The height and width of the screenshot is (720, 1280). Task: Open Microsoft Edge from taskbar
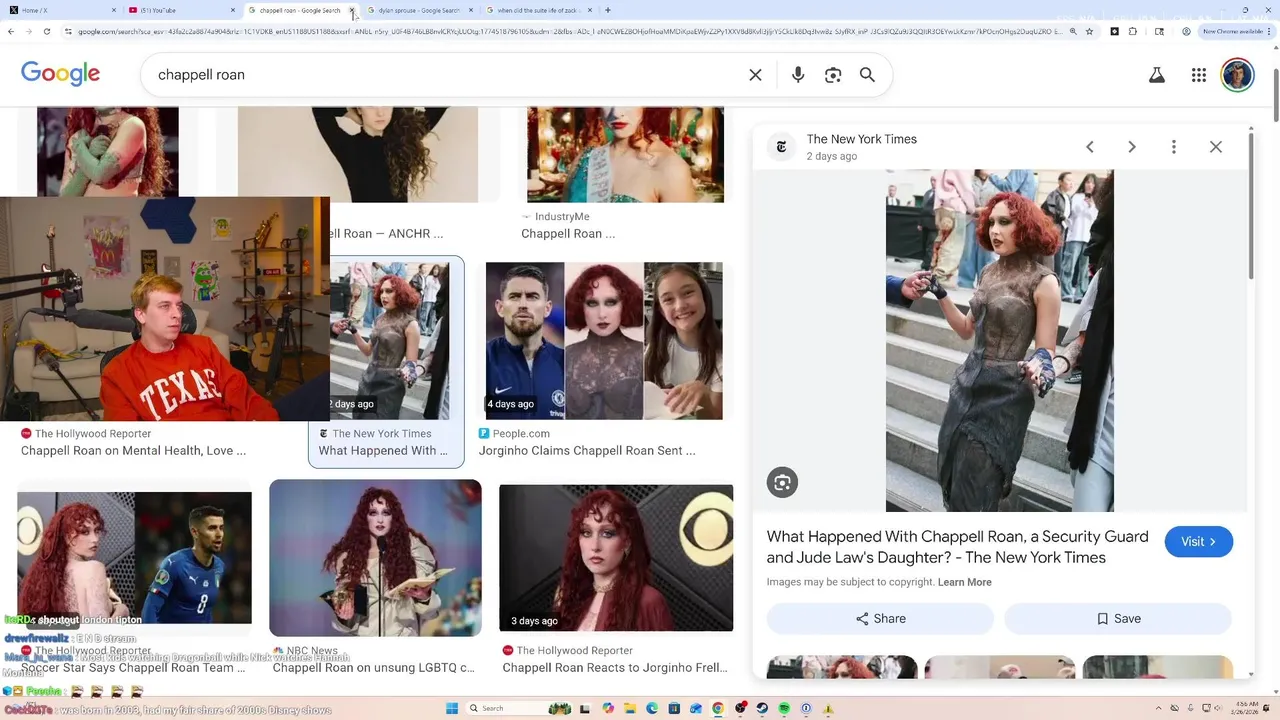click(x=652, y=708)
